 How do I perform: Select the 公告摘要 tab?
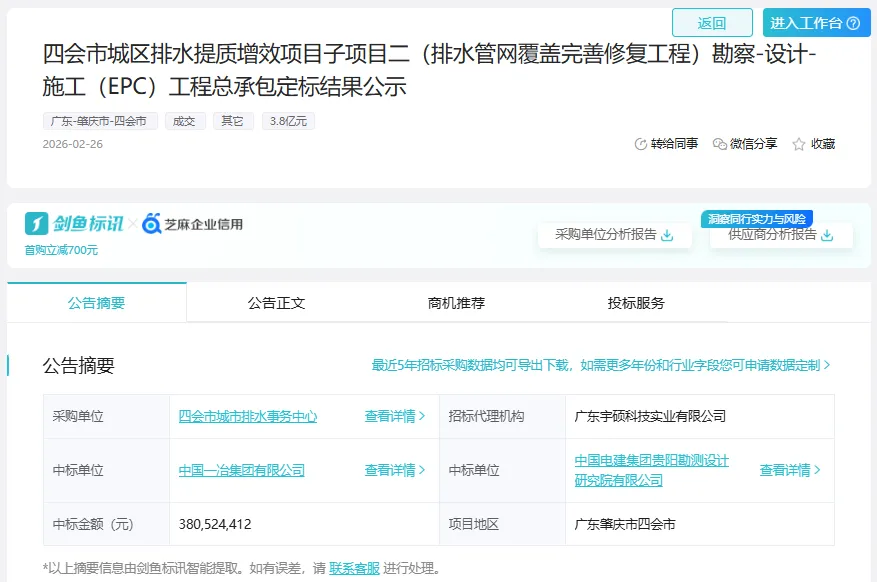tap(97, 303)
